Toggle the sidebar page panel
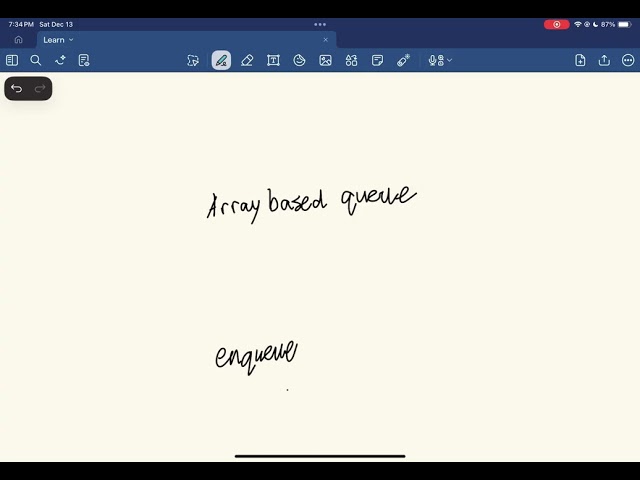 click(12, 60)
